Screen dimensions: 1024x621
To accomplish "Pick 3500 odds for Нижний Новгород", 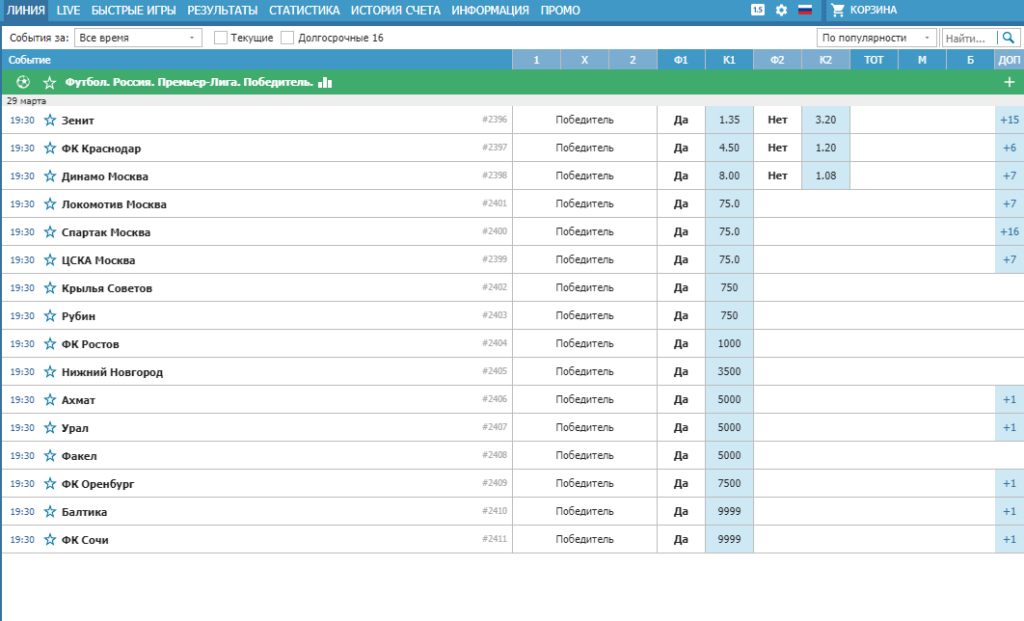I will click(x=729, y=372).
